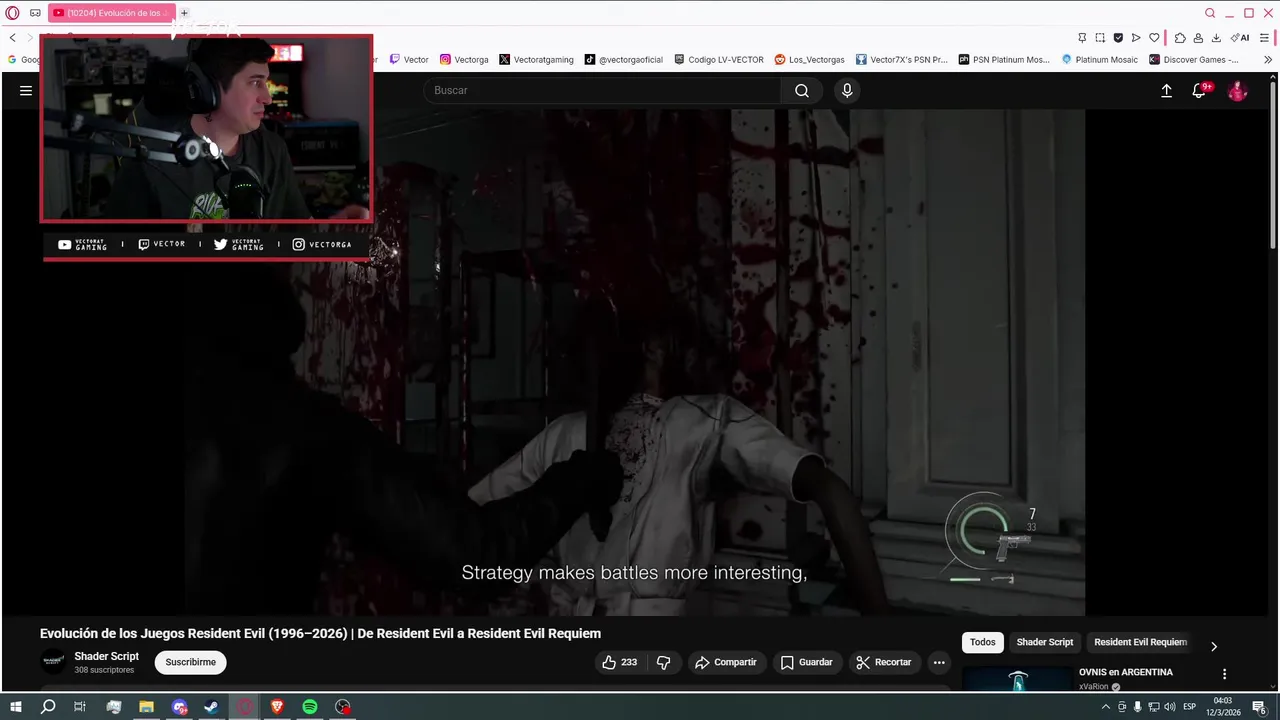This screenshot has height=720, width=1280.
Task: Open Opera profile person icon
Action: [1198, 38]
